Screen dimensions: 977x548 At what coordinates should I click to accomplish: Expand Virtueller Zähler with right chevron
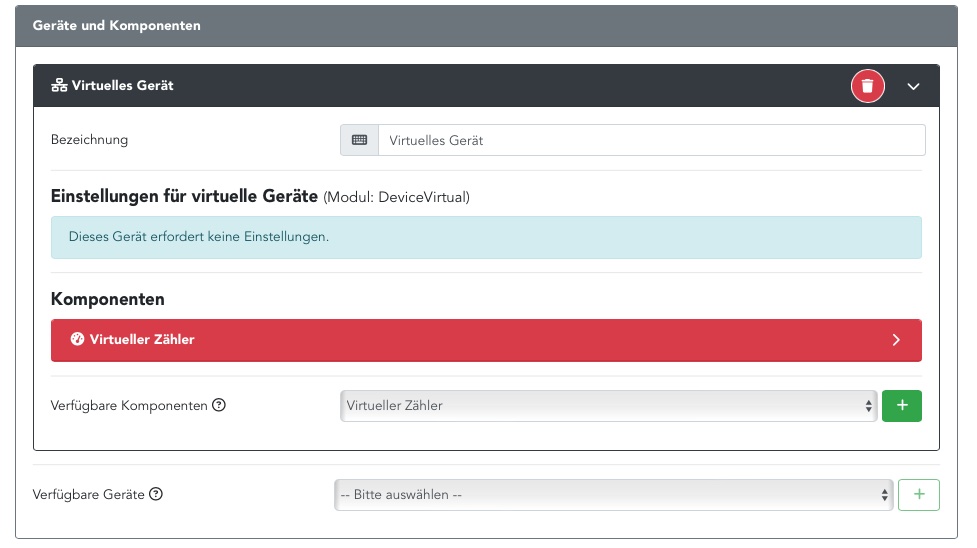[896, 340]
